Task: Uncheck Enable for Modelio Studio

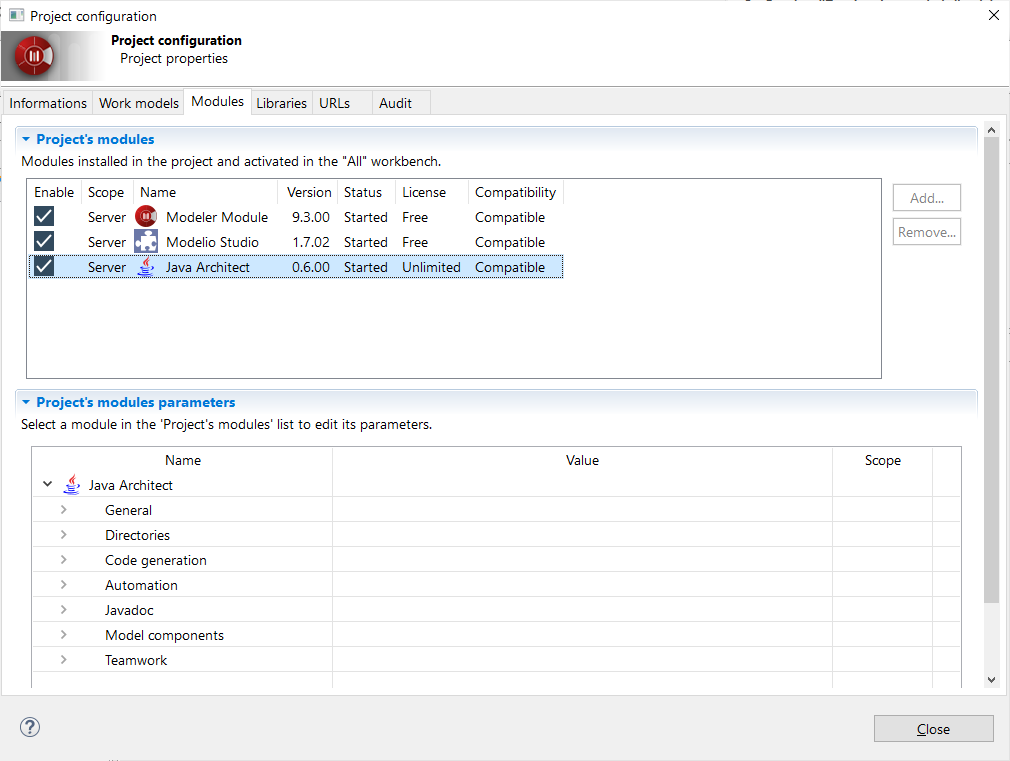Action: tap(44, 242)
